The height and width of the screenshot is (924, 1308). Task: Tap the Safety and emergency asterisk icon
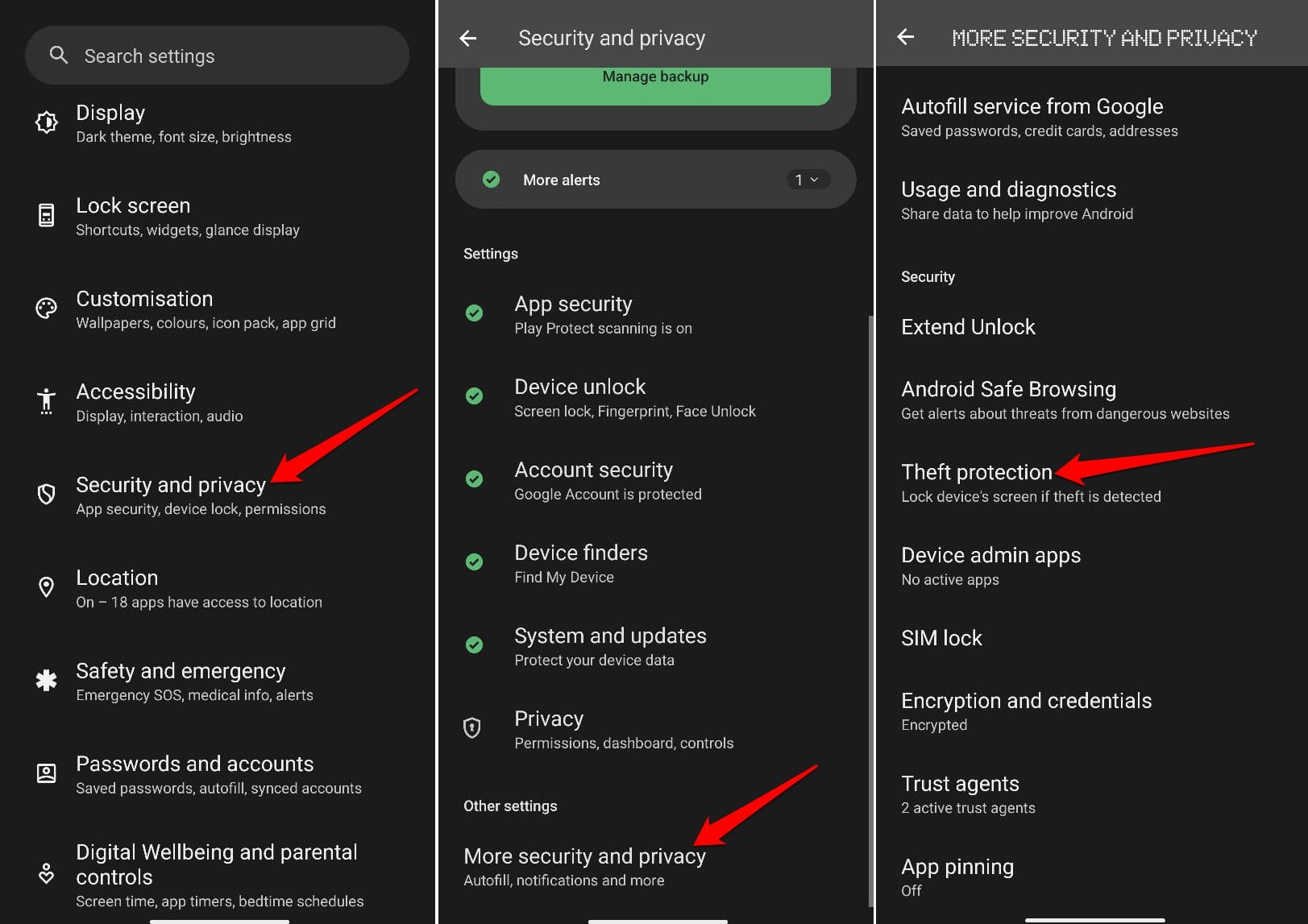tap(47, 681)
